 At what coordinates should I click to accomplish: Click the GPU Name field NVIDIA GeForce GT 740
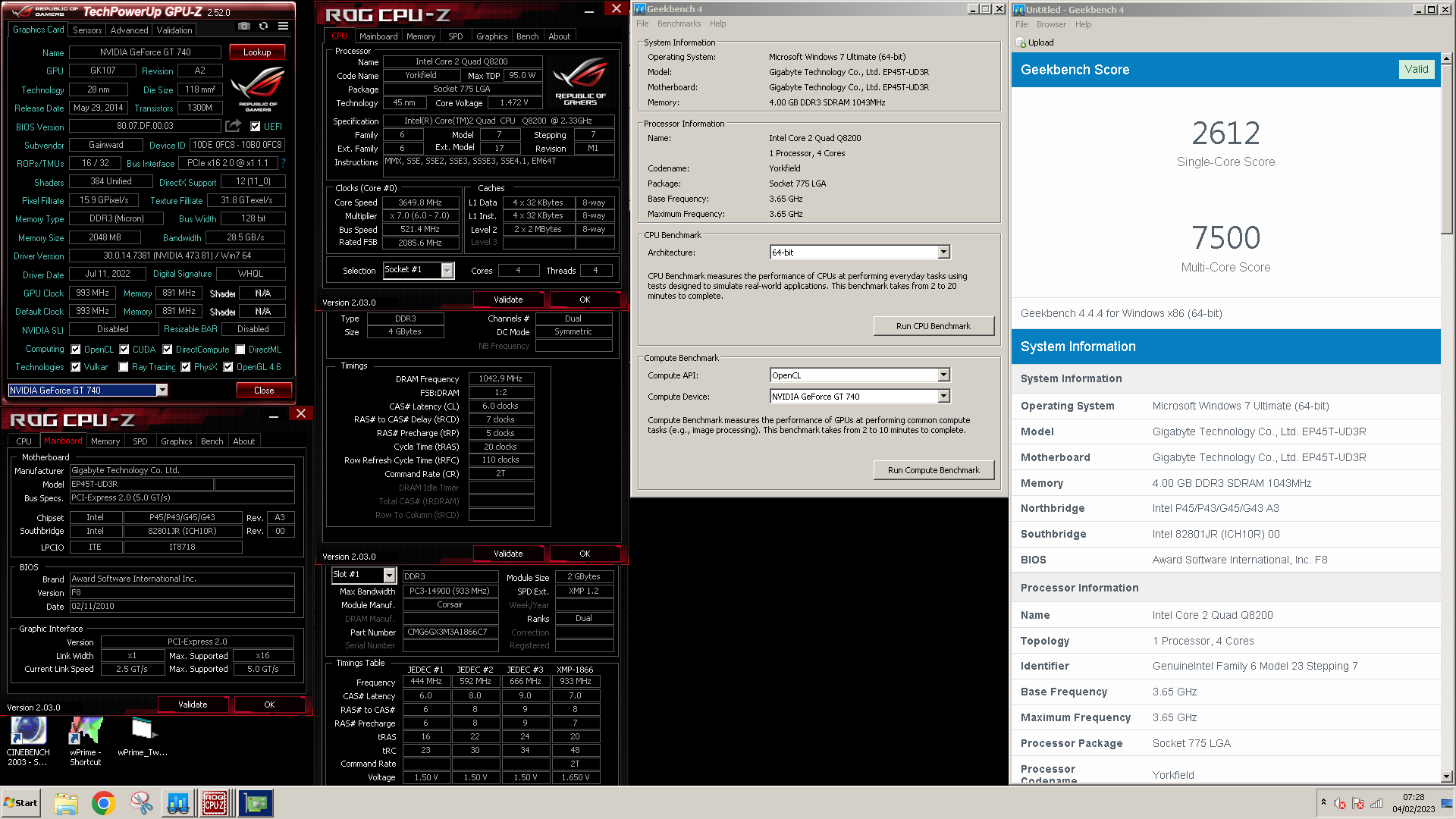click(x=146, y=52)
